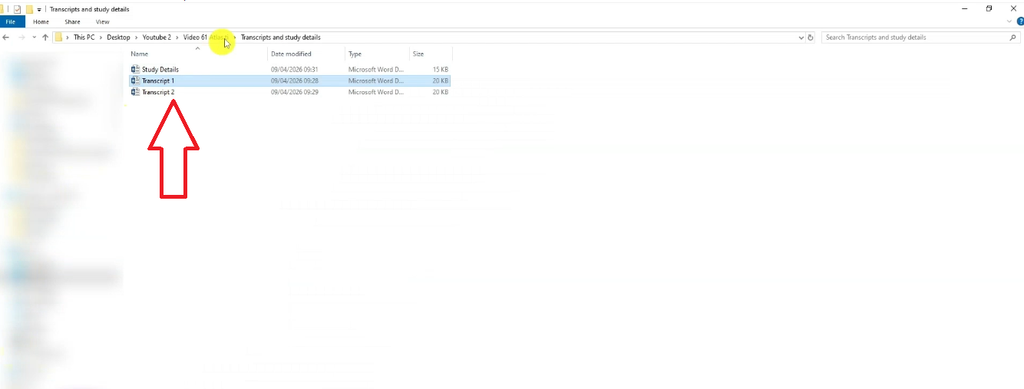Click date 09/04/2026 09:29 cell

(295, 93)
